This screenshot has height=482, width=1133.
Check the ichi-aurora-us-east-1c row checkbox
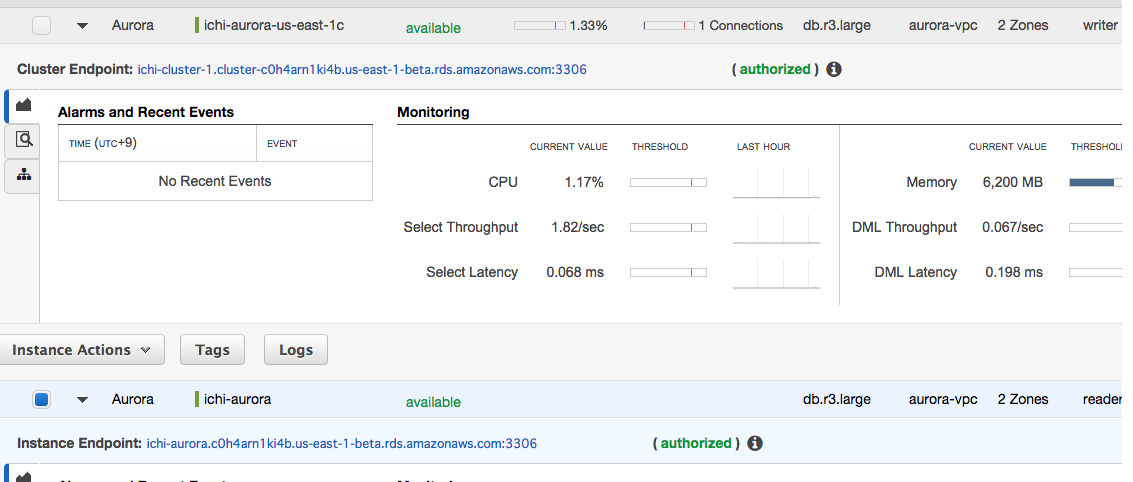click(x=41, y=26)
